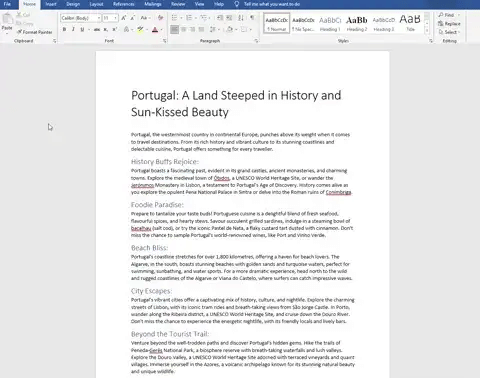Expand the highlight color dropdown arrow
Viewport: 480px width, 378px height.
pyautogui.click(x=147, y=30)
